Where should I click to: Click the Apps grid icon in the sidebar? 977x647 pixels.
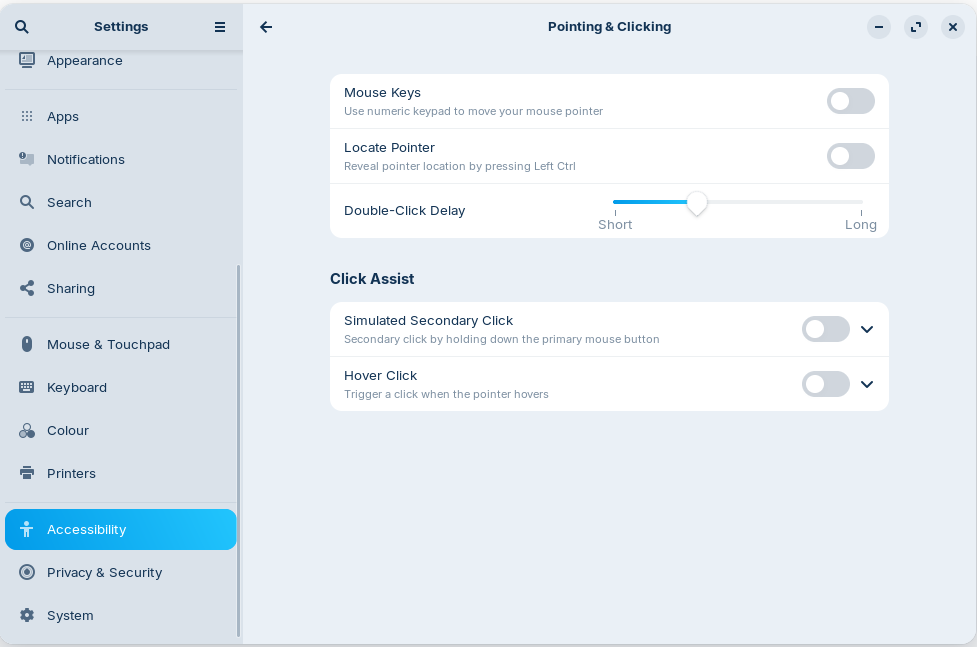tap(27, 117)
